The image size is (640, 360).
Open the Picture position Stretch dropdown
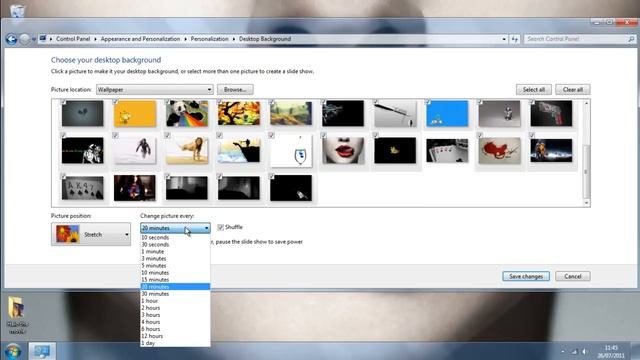(x=91, y=234)
